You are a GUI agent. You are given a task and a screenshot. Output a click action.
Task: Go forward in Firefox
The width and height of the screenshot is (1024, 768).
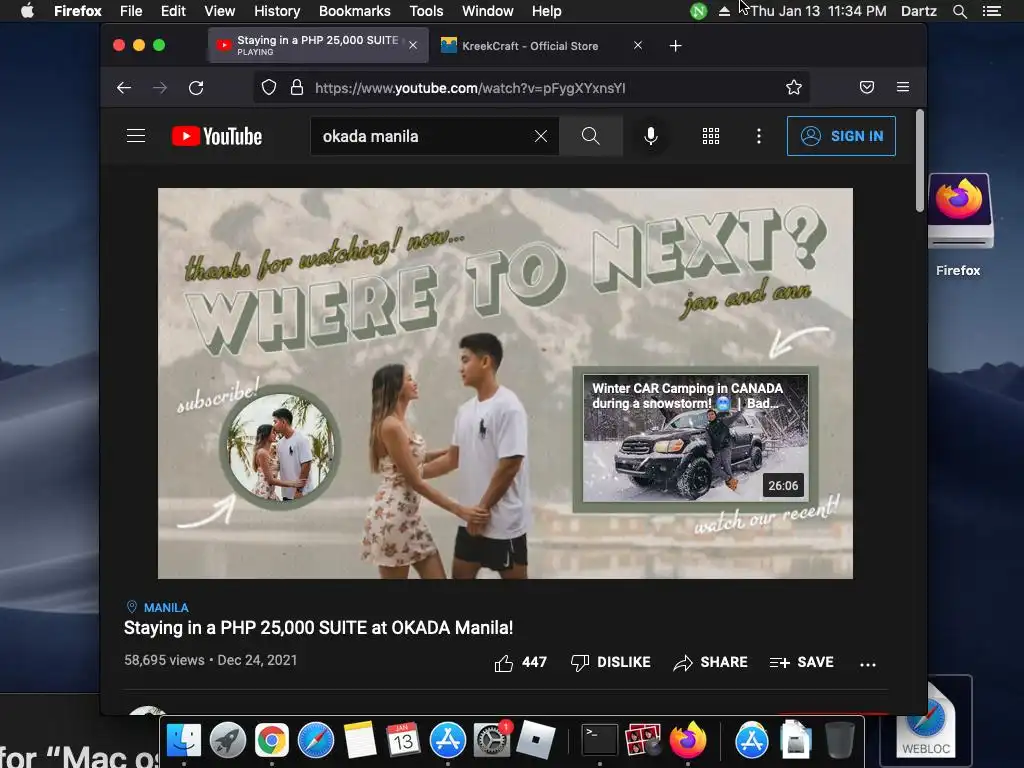[160, 88]
